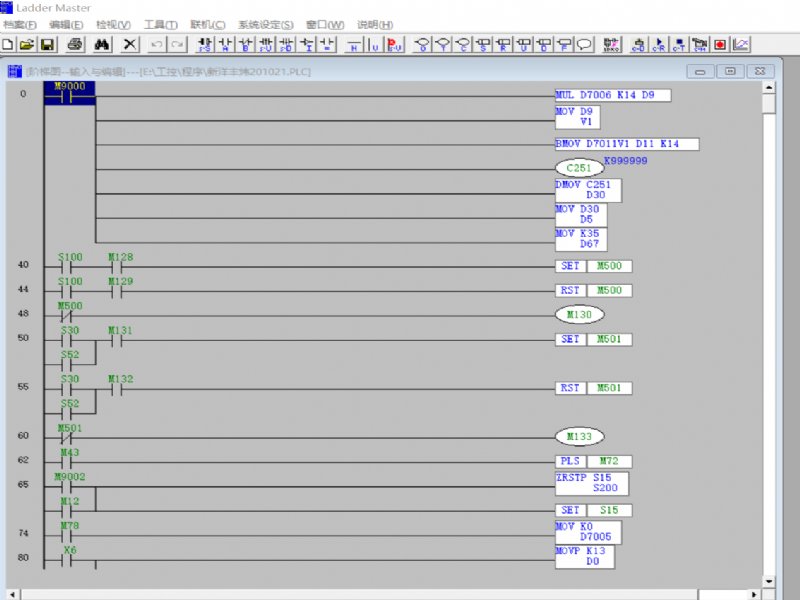Viewport: 800px width, 600px height.
Task: Open the 编辑(E) edit menu
Action: 66,24
